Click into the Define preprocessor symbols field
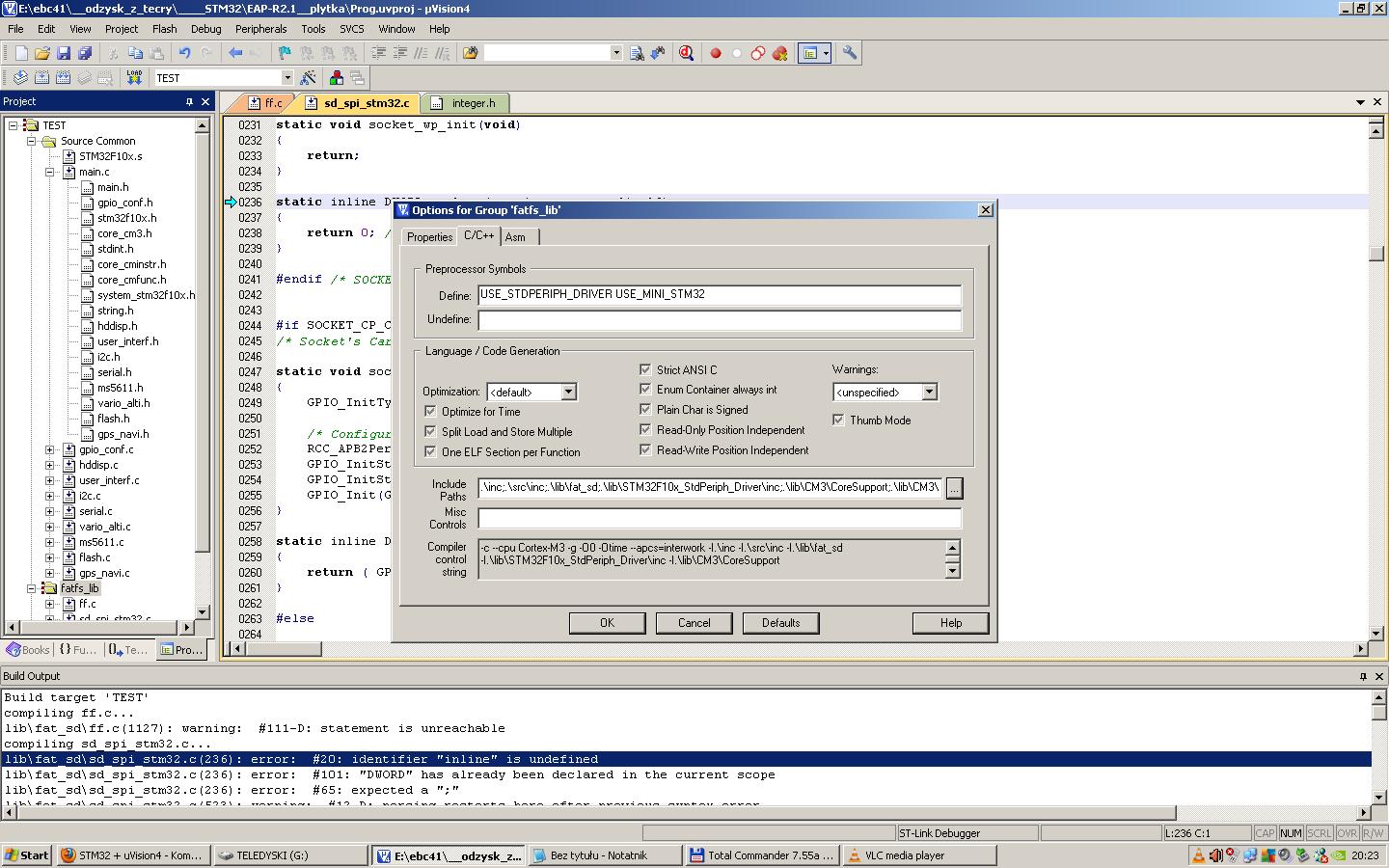 (720, 295)
